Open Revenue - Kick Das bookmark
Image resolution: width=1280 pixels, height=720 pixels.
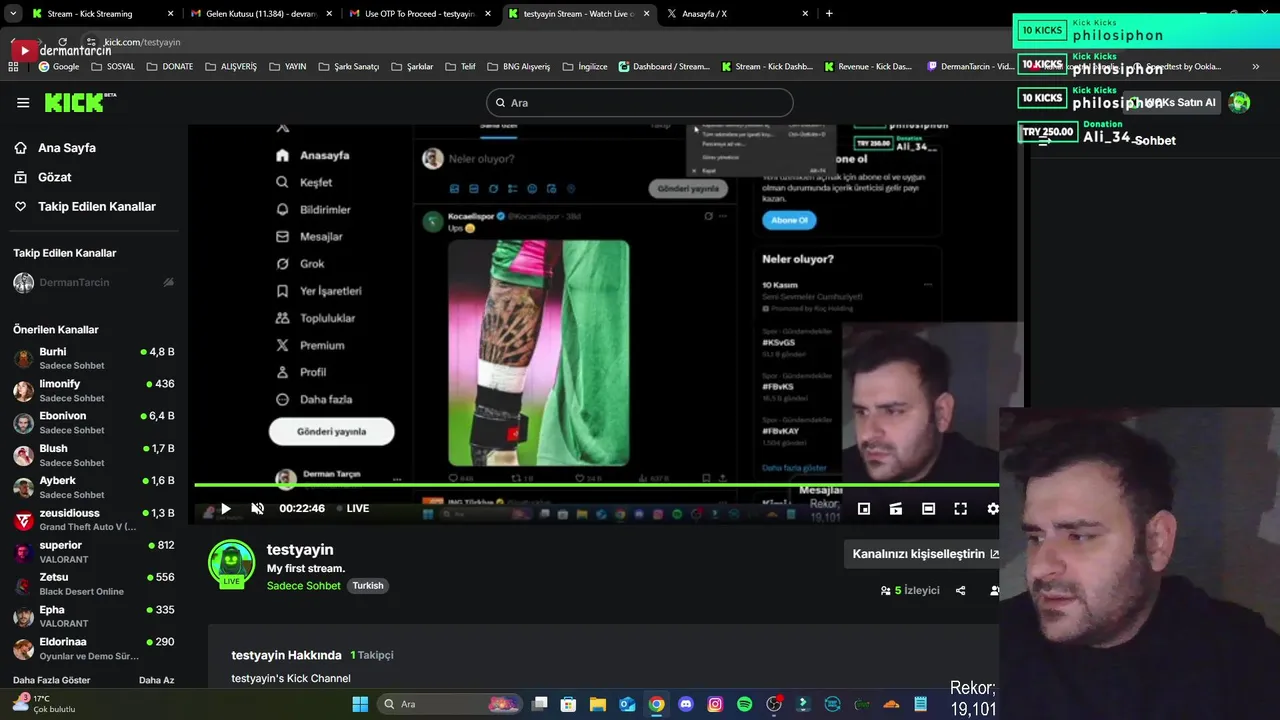tap(869, 67)
